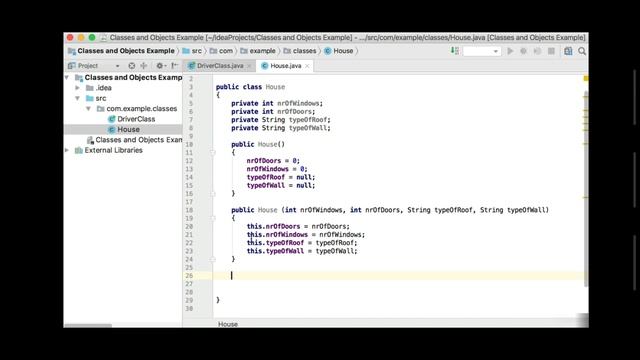Click House breadcrumb at editor bottom
Screen dimensions: 640x360
(x=228, y=324)
